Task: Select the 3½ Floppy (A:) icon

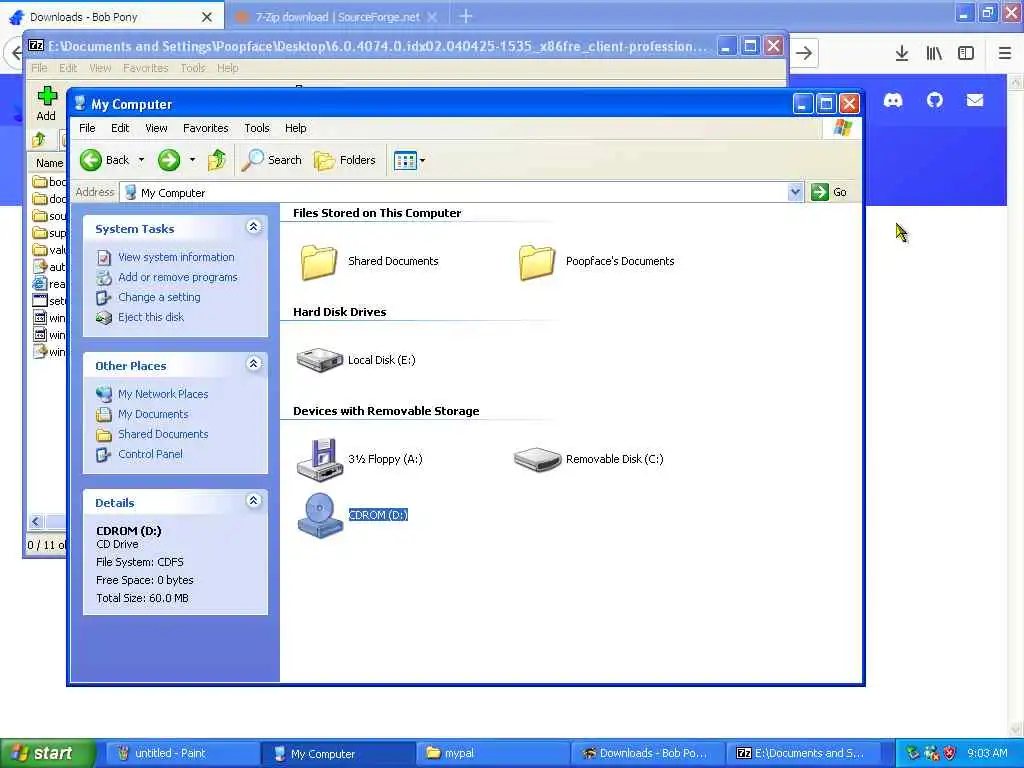Action: pyautogui.click(x=319, y=459)
